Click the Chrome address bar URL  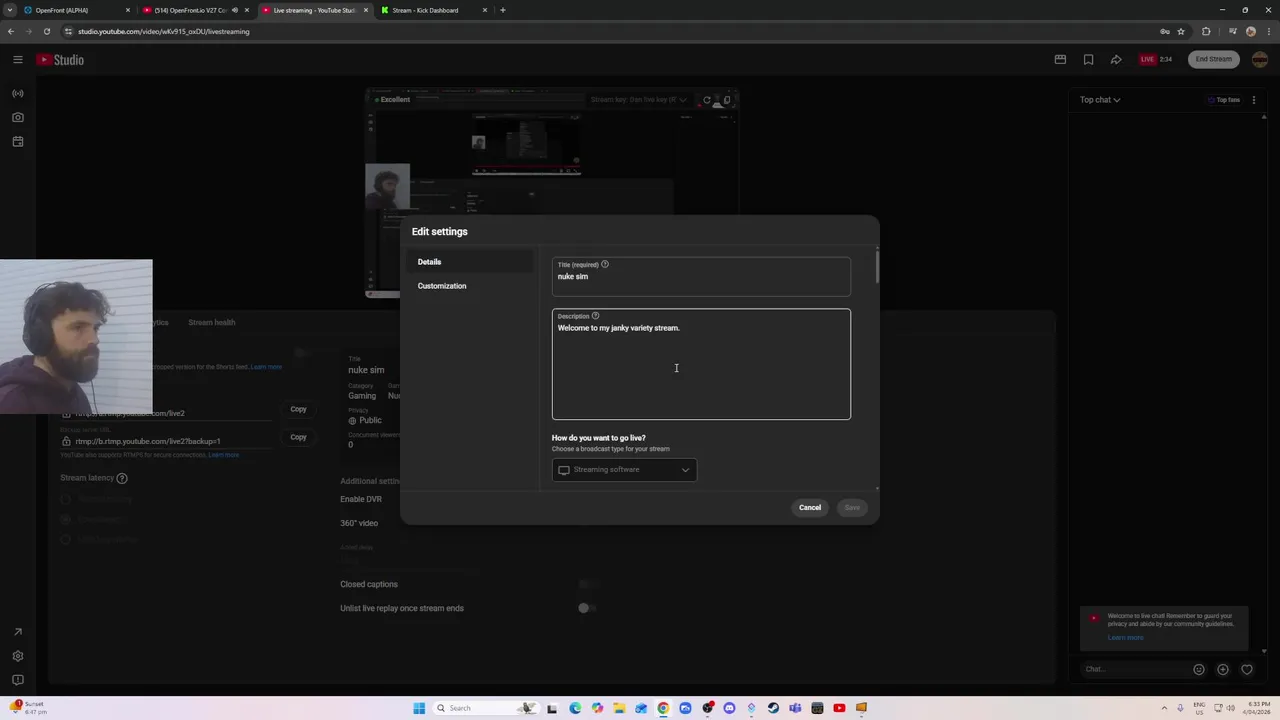[164, 31]
